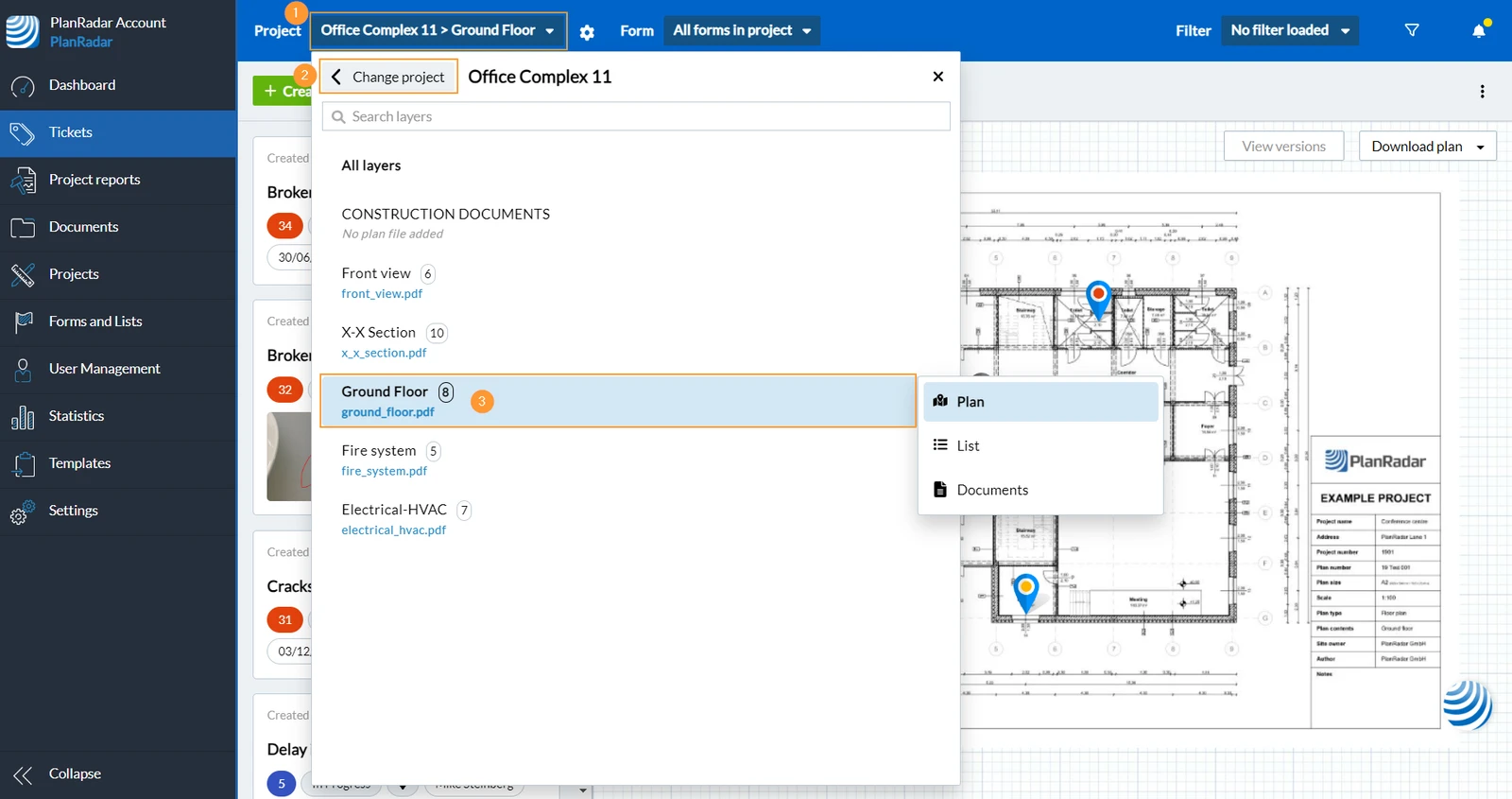This screenshot has width=1512, height=799.
Task: Choose List from the view menu
Action: coord(1040,445)
